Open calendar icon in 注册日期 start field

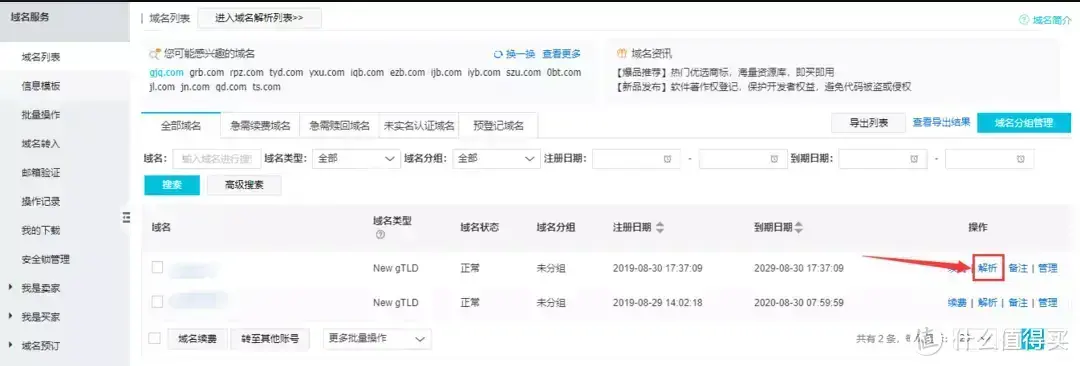click(667, 159)
